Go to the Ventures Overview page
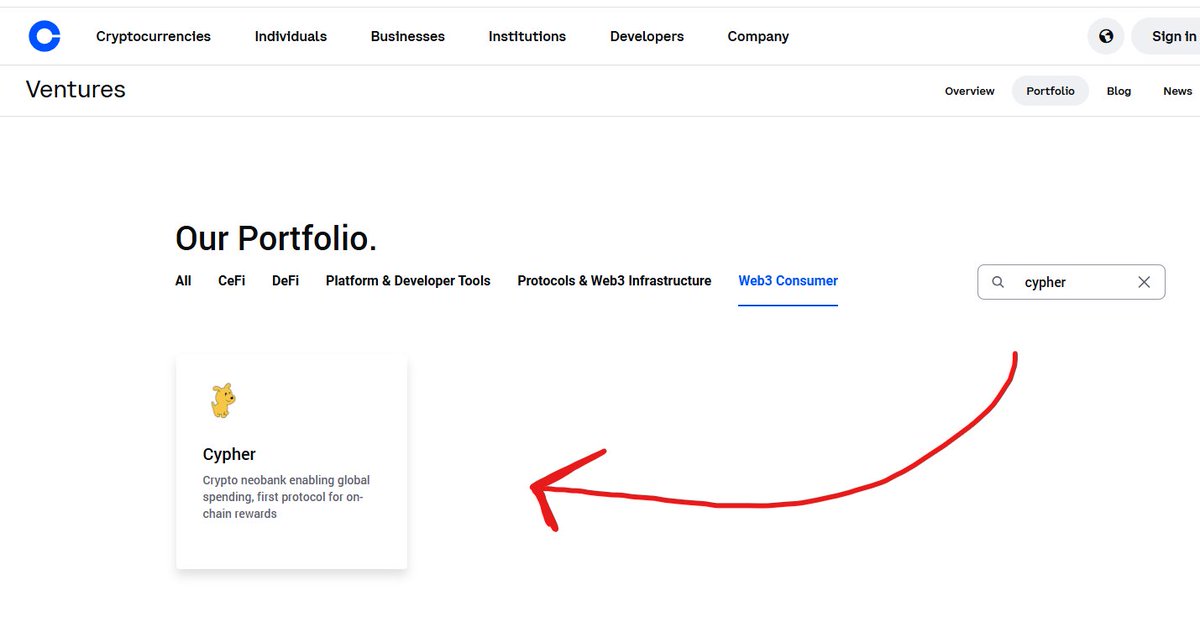Viewport: 1200px width, 627px height. pyautogui.click(x=970, y=91)
